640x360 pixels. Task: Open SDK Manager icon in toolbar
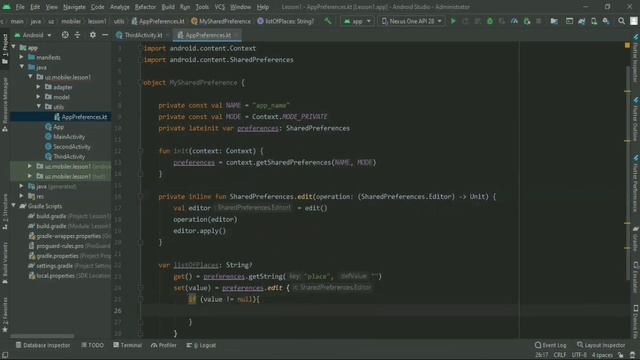606,21
